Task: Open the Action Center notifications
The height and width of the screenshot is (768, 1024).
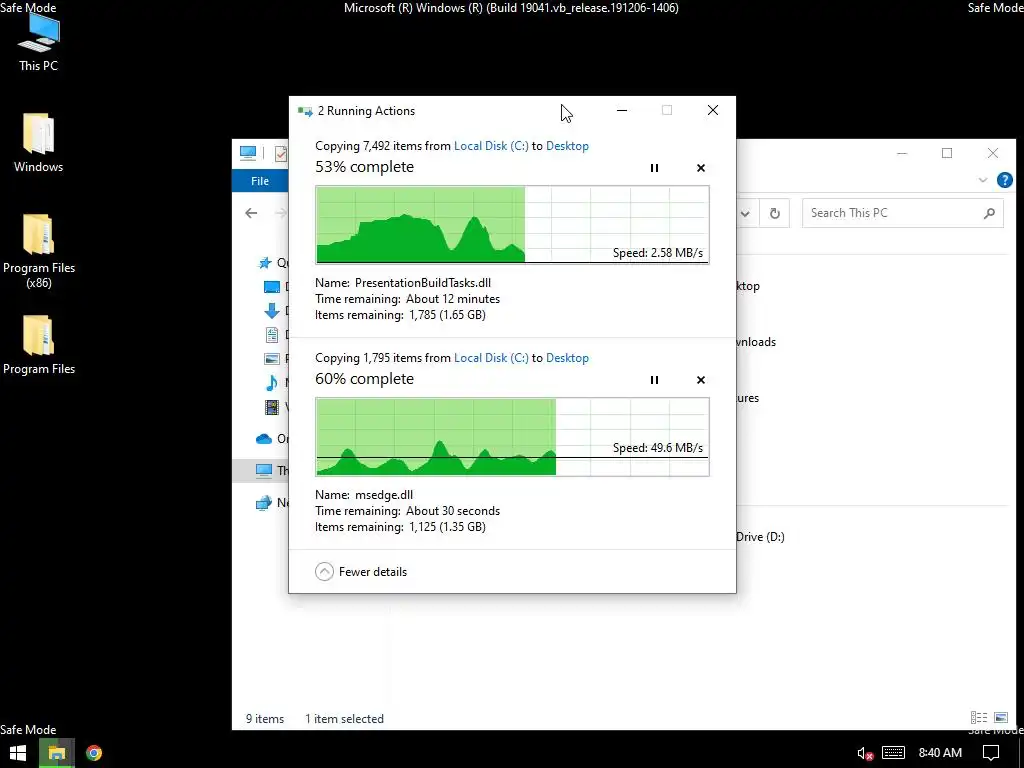Action: coord(991,753)
